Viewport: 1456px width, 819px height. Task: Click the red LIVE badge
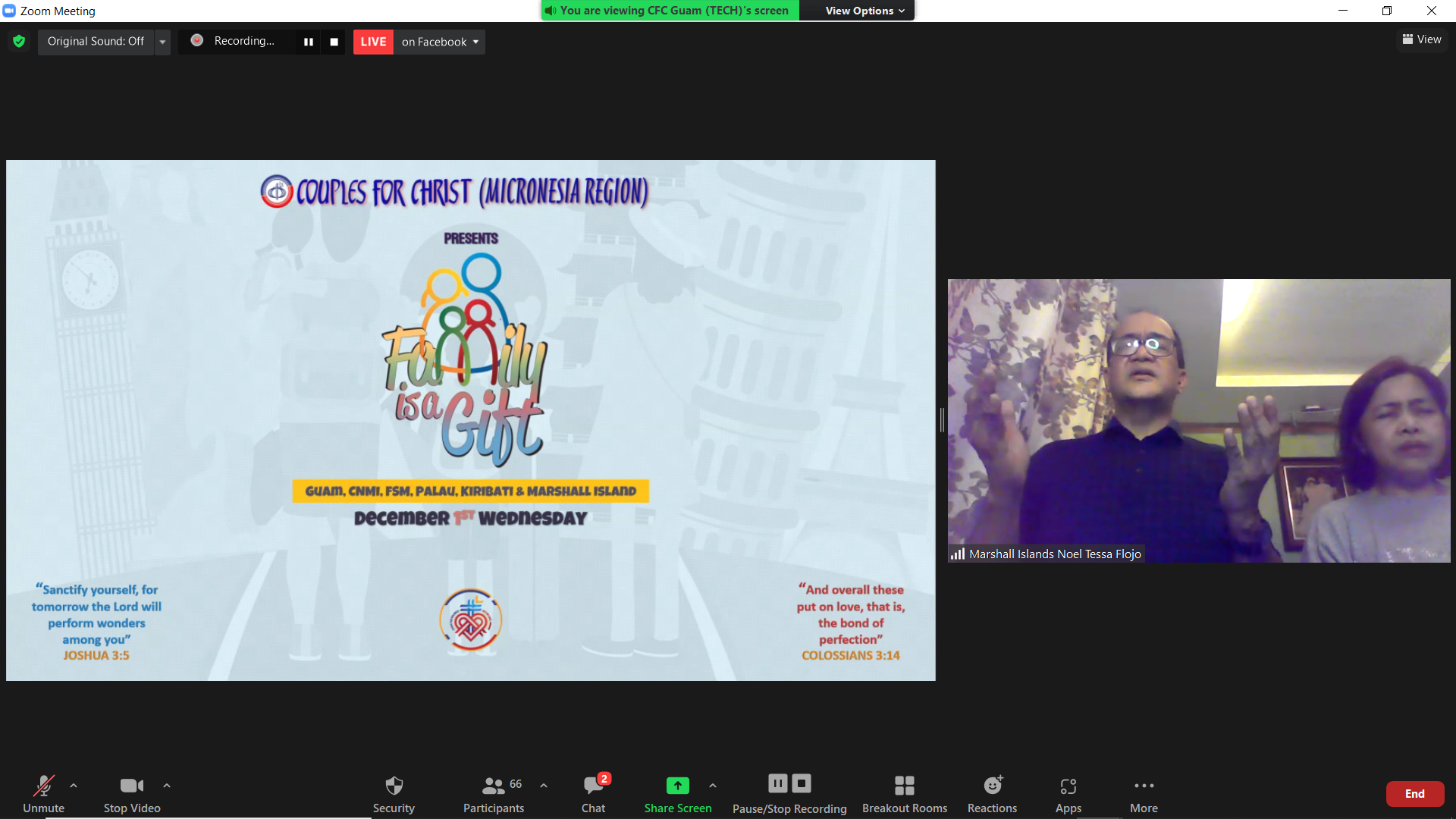[x=373, y=42]
